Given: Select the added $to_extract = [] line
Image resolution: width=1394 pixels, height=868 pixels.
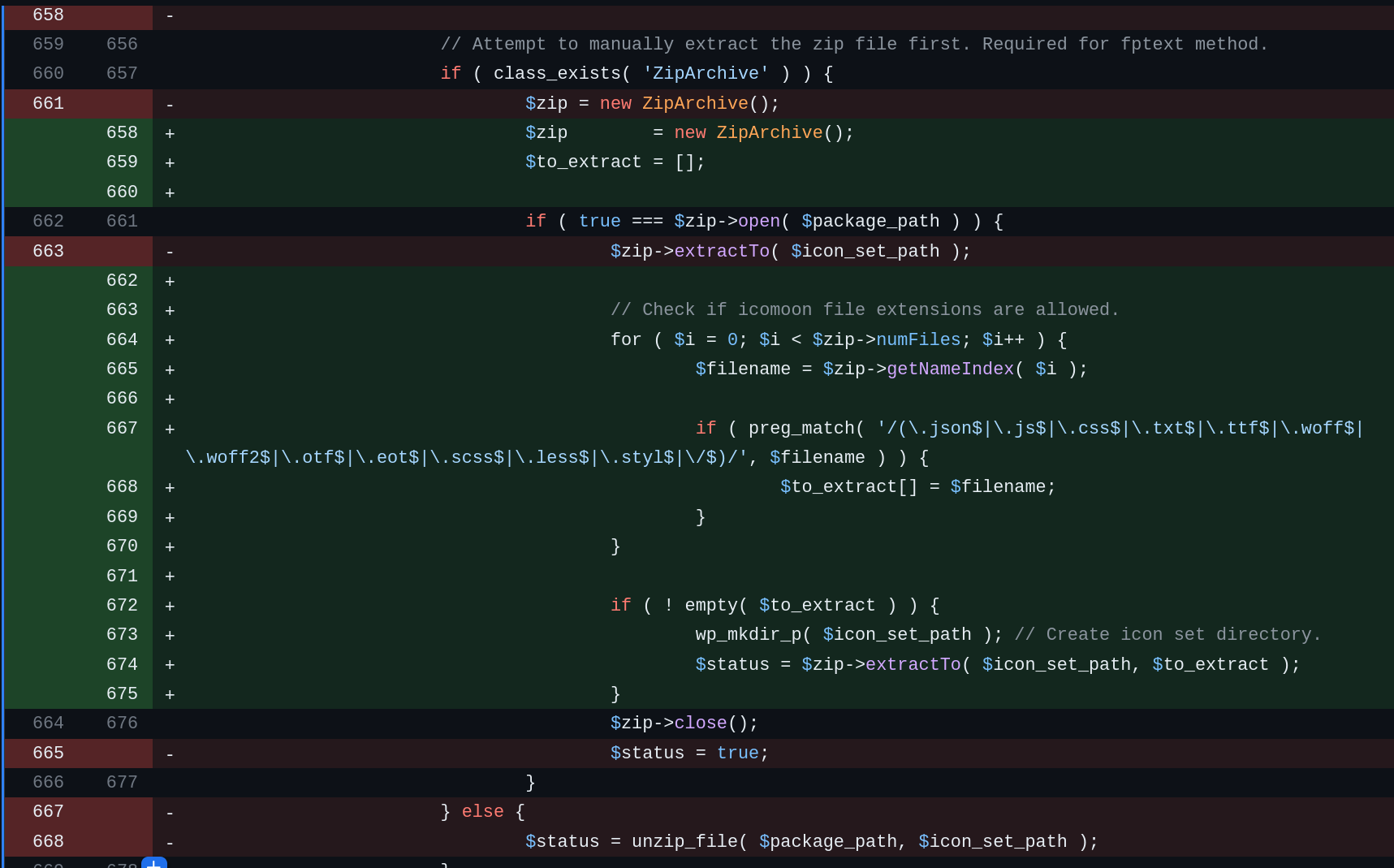Looking at the screenshot, I should click(x=613, y=162).
